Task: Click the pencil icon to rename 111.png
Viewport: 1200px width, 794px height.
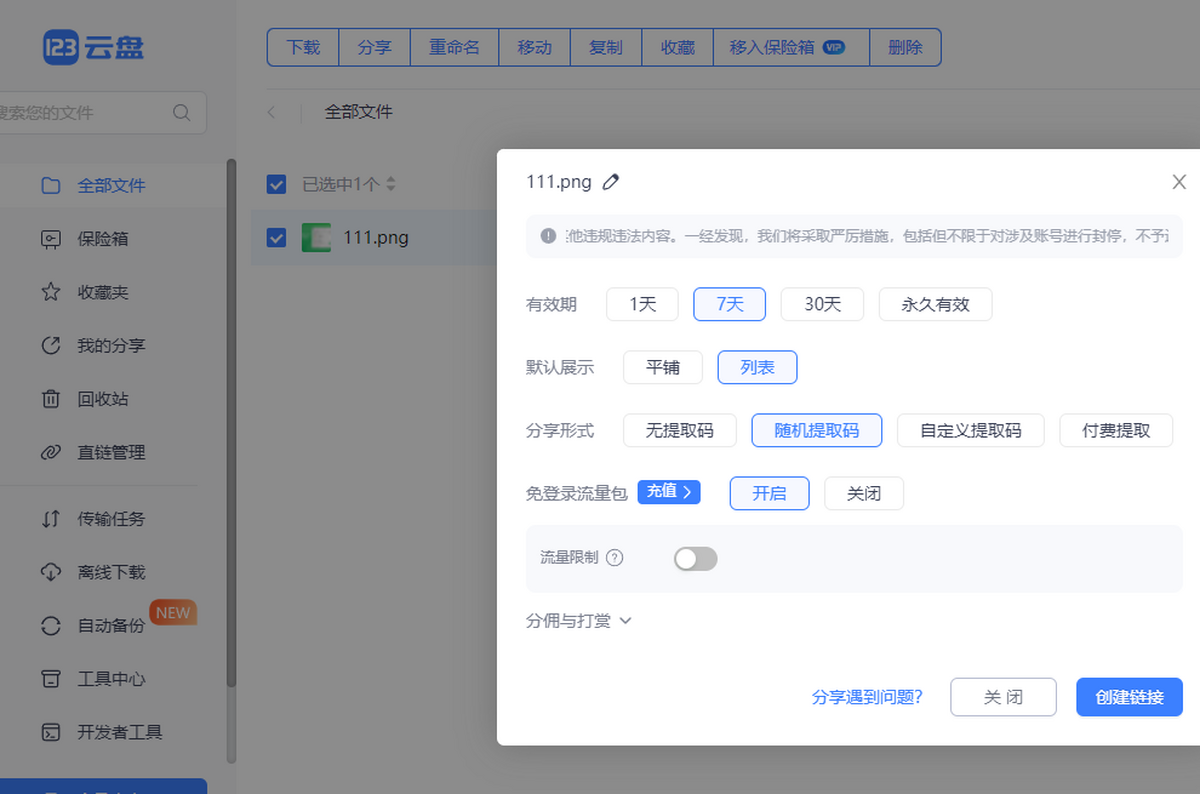Action: coord(611,181)
